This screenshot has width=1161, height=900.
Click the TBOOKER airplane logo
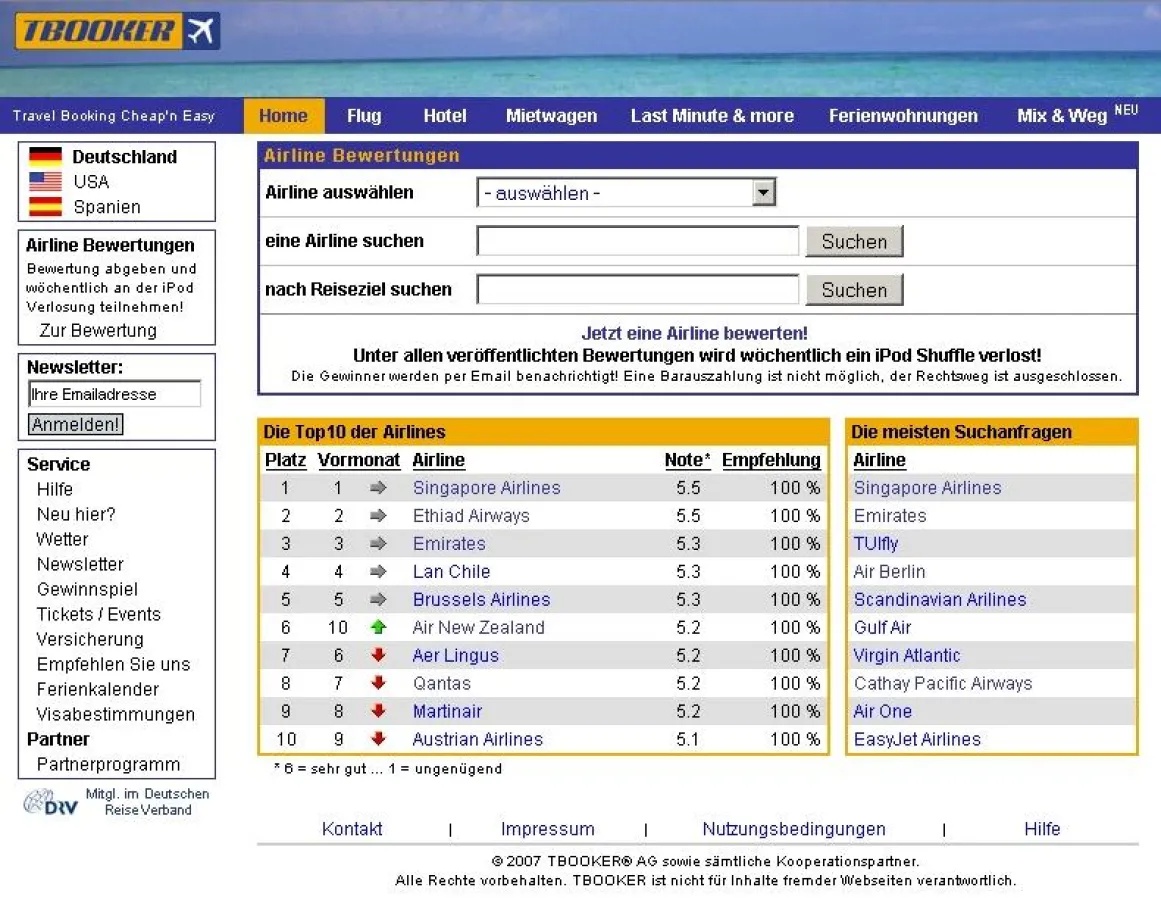(201, 29)
